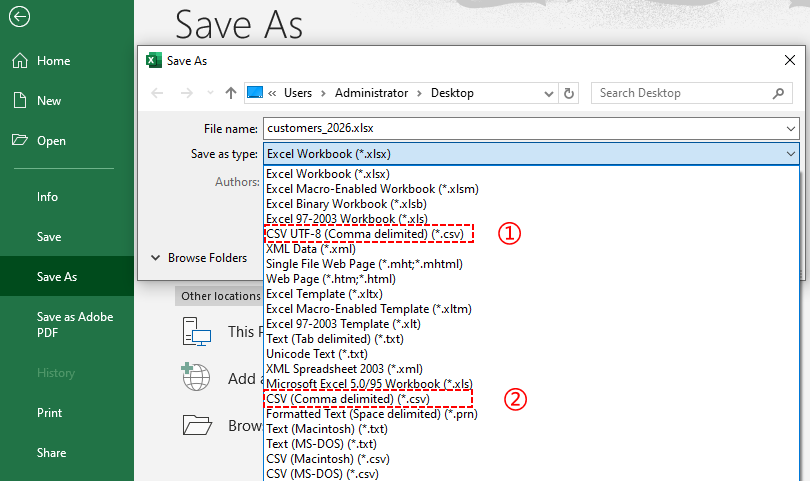Viewport: 810px width, 481px height.
Task: Click Administrator in the address path
Action: 371,93
